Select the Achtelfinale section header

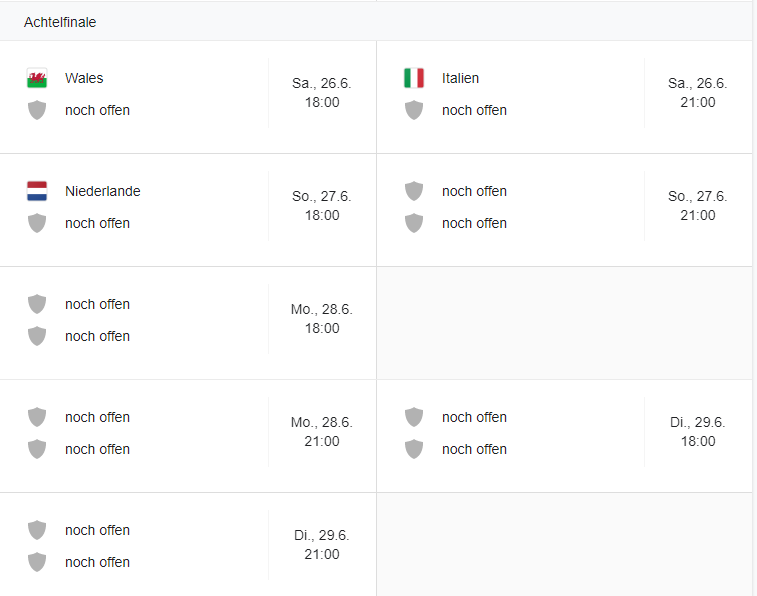60,22
